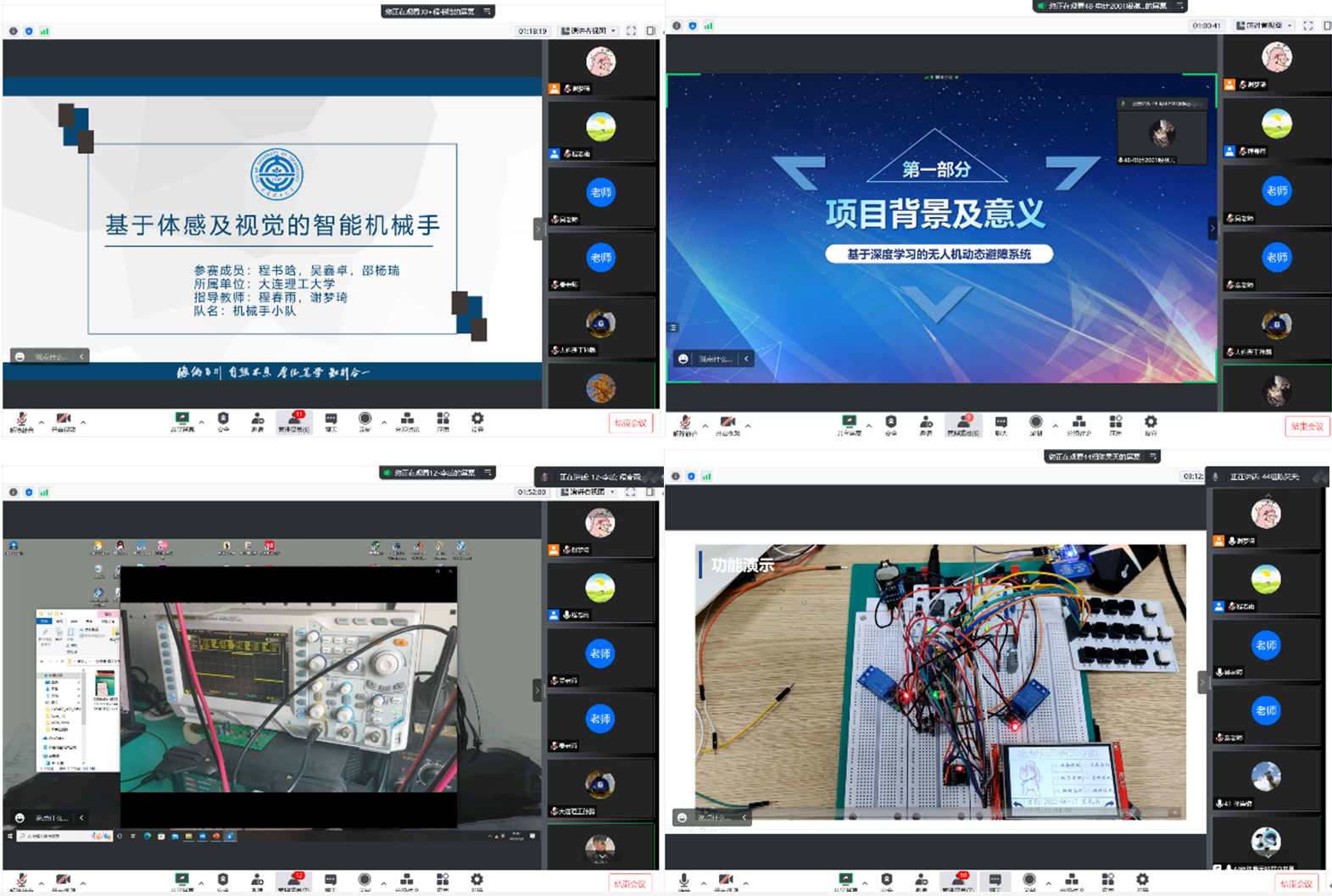The height and width of the screenshot is (896, 1332).
Task: Turn on camera in the drone presentation meeting
Action: (x=727, y=423)
